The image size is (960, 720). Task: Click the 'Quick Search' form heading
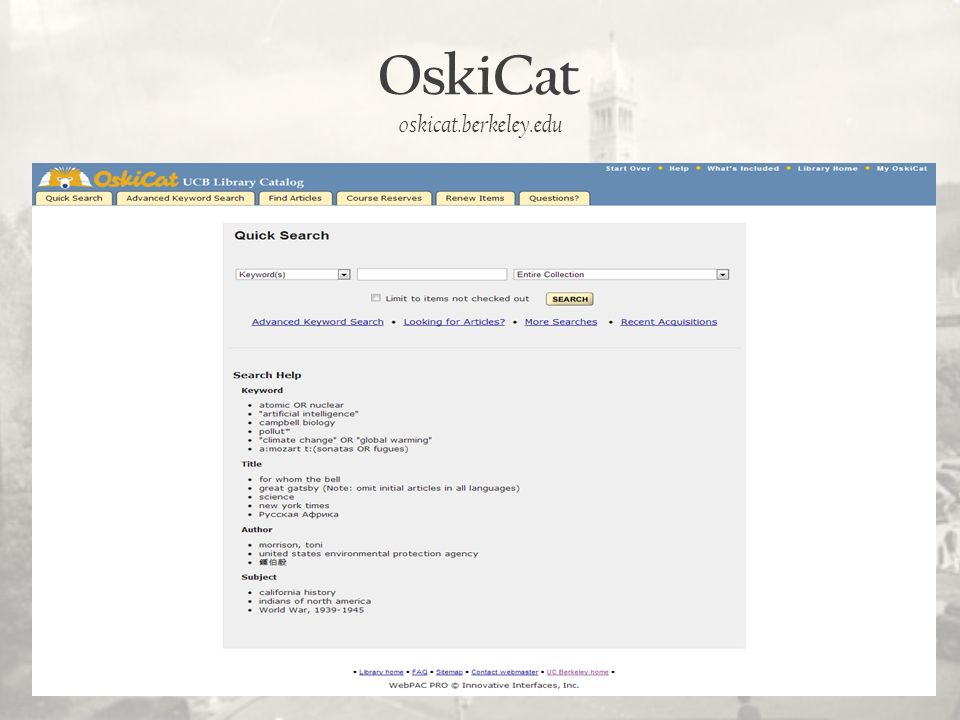(282, 236)
